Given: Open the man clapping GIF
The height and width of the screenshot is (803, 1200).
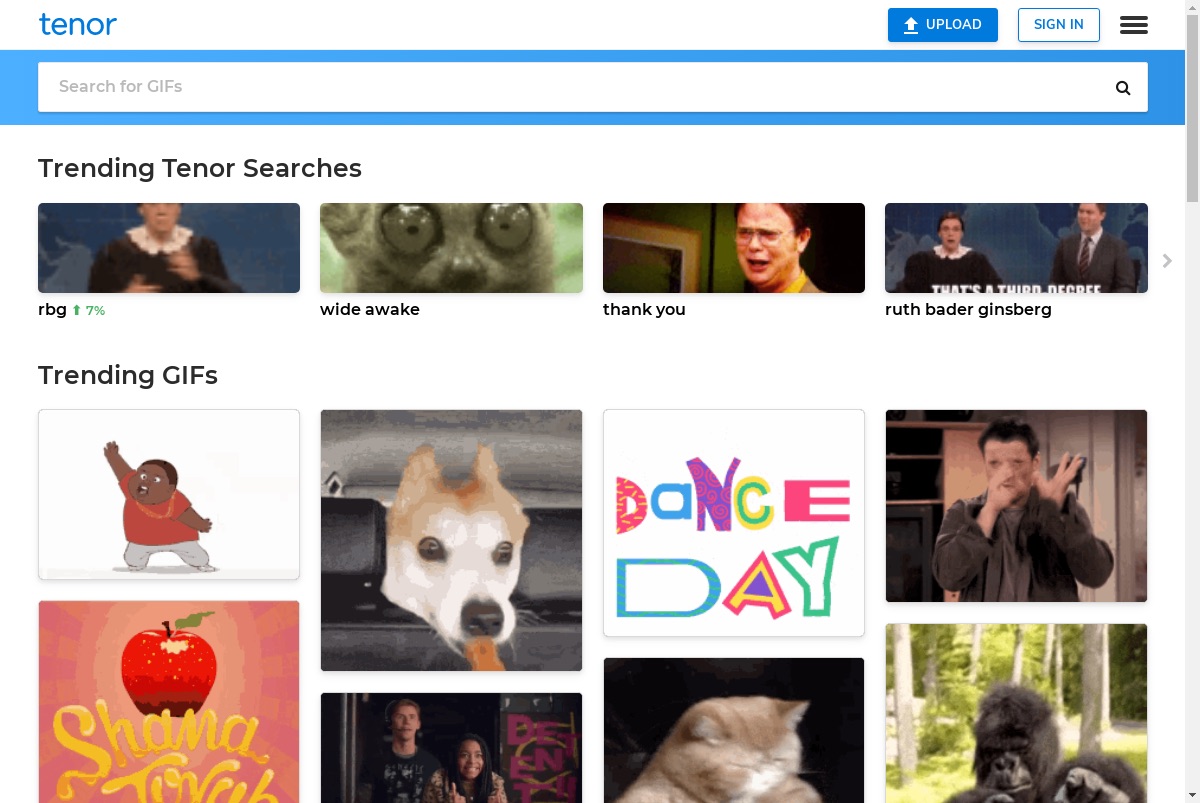Looking at the screenshot, I should click(x=1016, y=506).
